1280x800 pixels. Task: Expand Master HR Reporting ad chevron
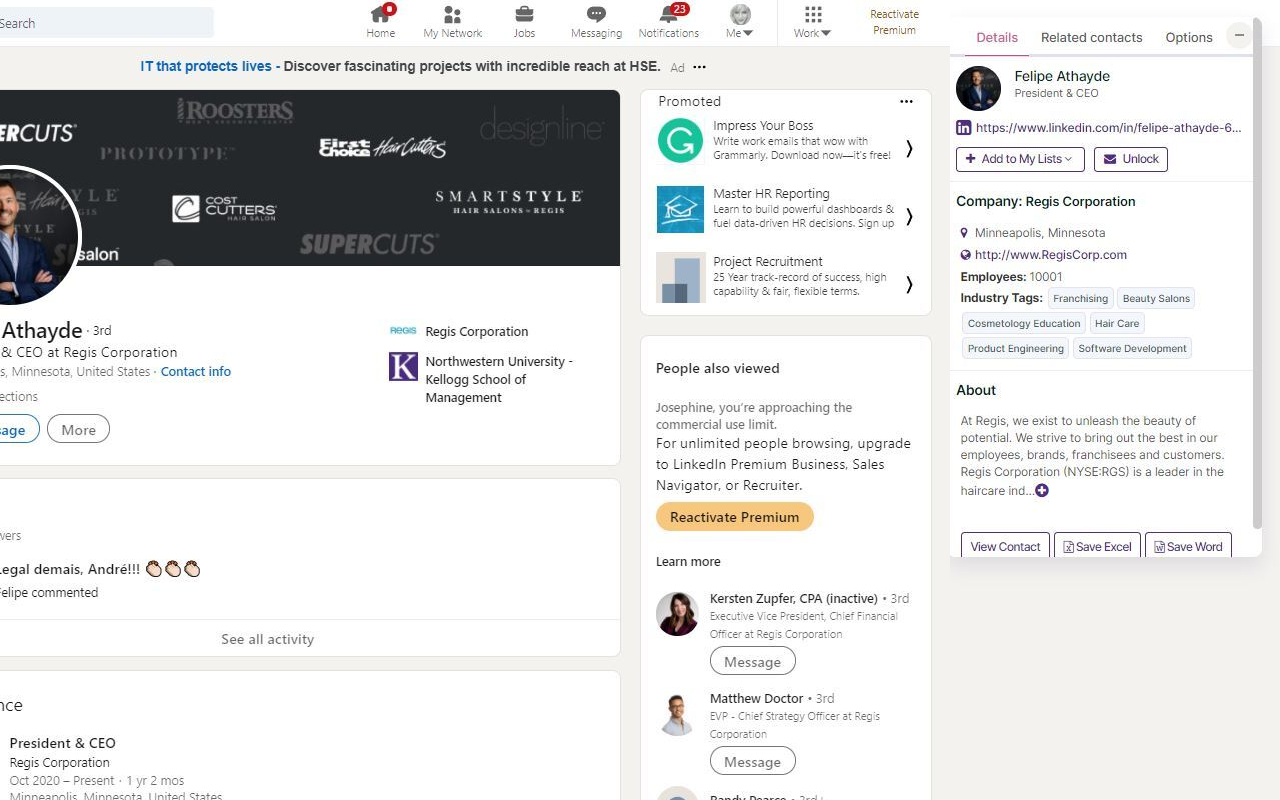pyautogui.click(x=909, y=216)
